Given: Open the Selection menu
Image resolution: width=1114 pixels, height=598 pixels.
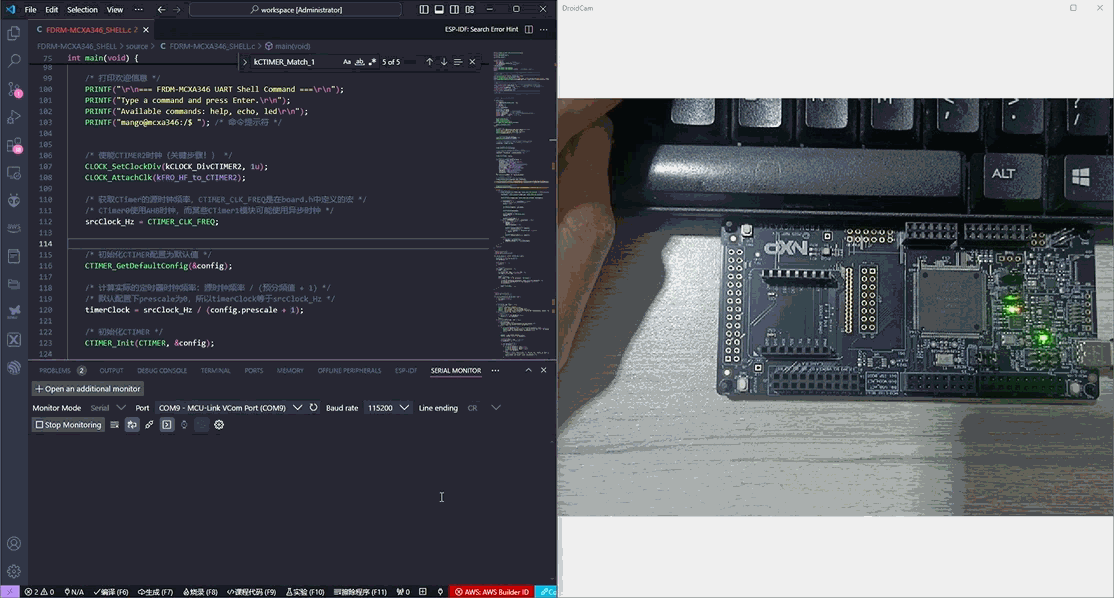Looking at the screenshot, I should (x=82, y=9).
